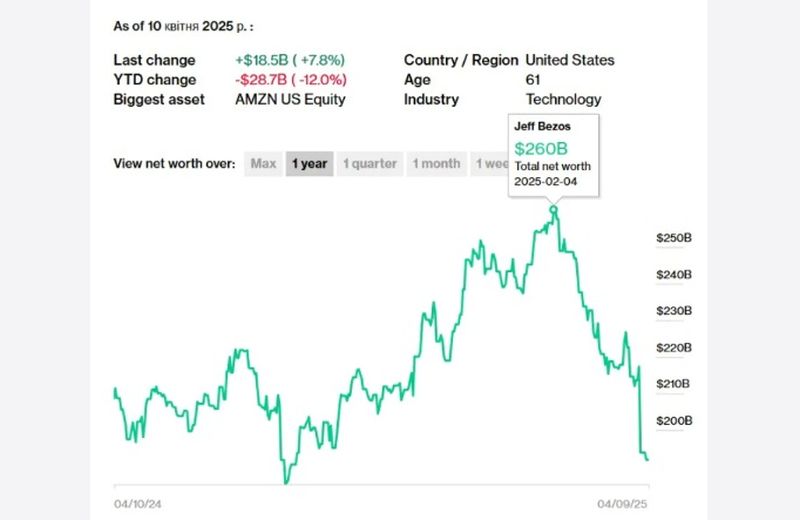Viewport: 800px width, 520px height.
Task: Click the $230B axis label
Action: pyautogui.click(x=674, y=311)
